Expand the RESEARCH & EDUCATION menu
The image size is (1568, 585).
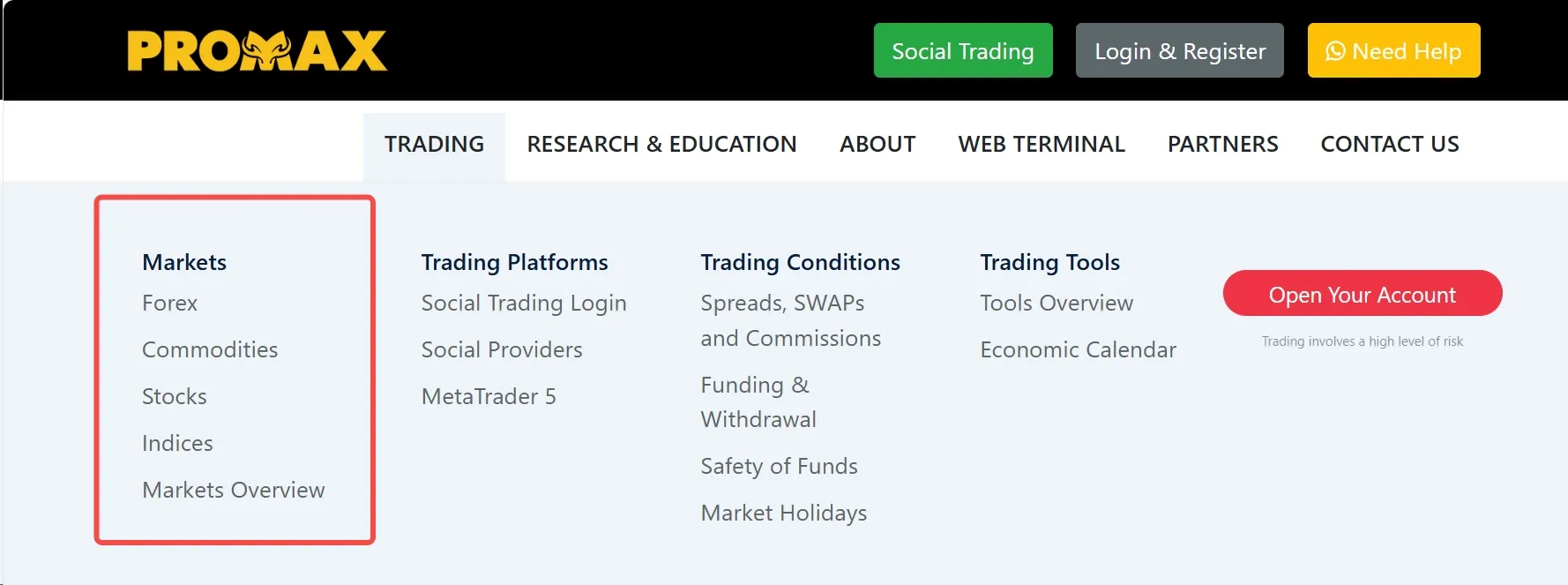[661, 144]
